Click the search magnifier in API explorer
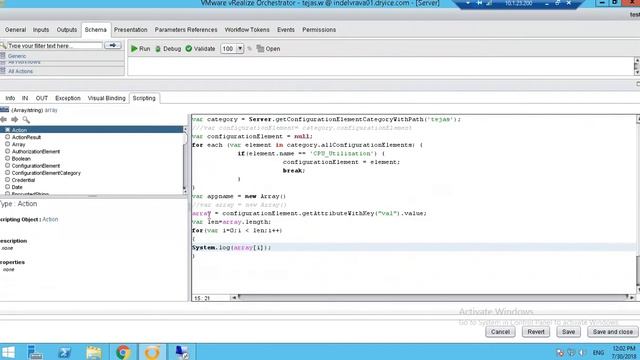The width and height of the screenshot is (640, 360). [x=26, y=120]
